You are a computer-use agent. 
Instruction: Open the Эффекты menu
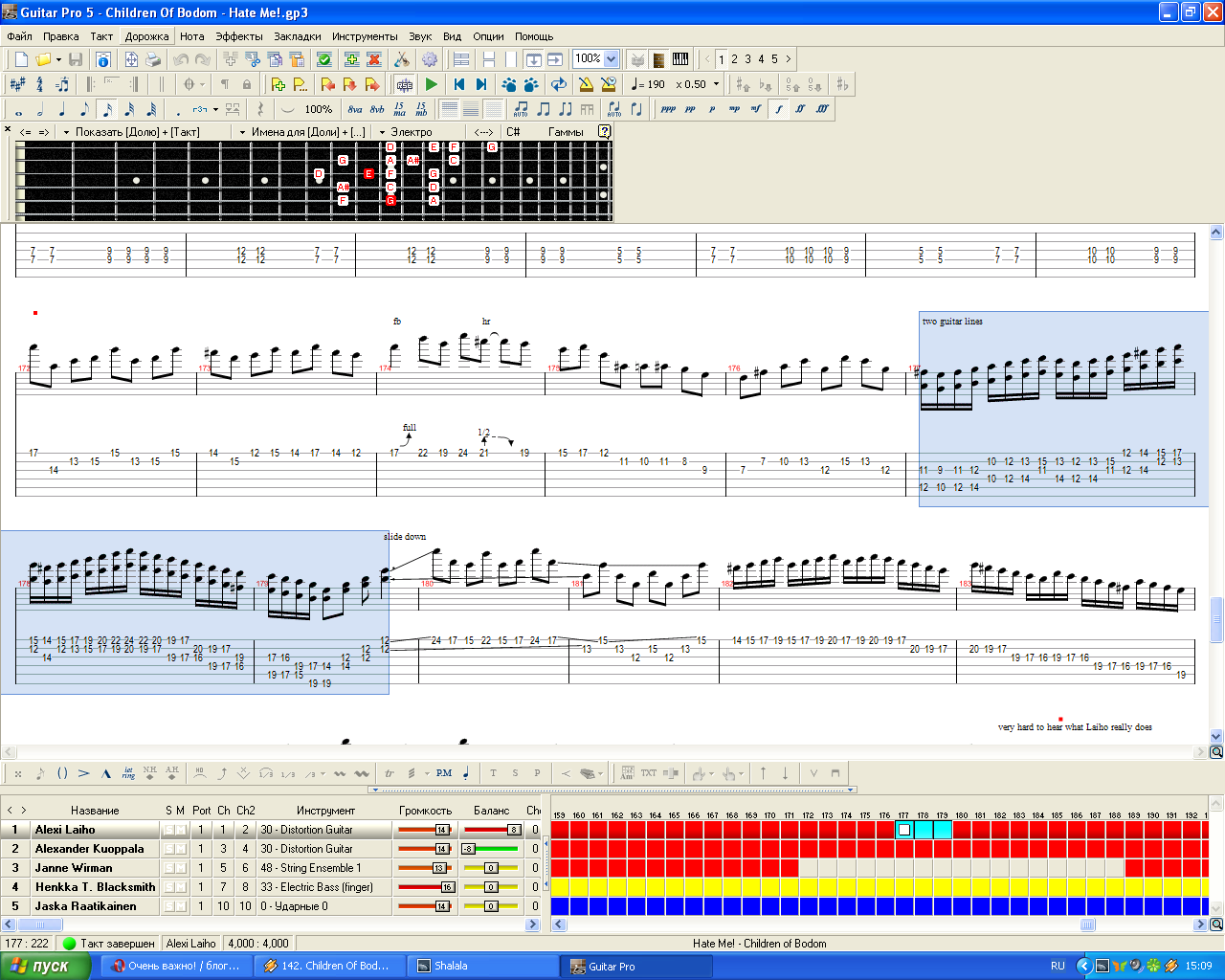click(x=238, y=36)
